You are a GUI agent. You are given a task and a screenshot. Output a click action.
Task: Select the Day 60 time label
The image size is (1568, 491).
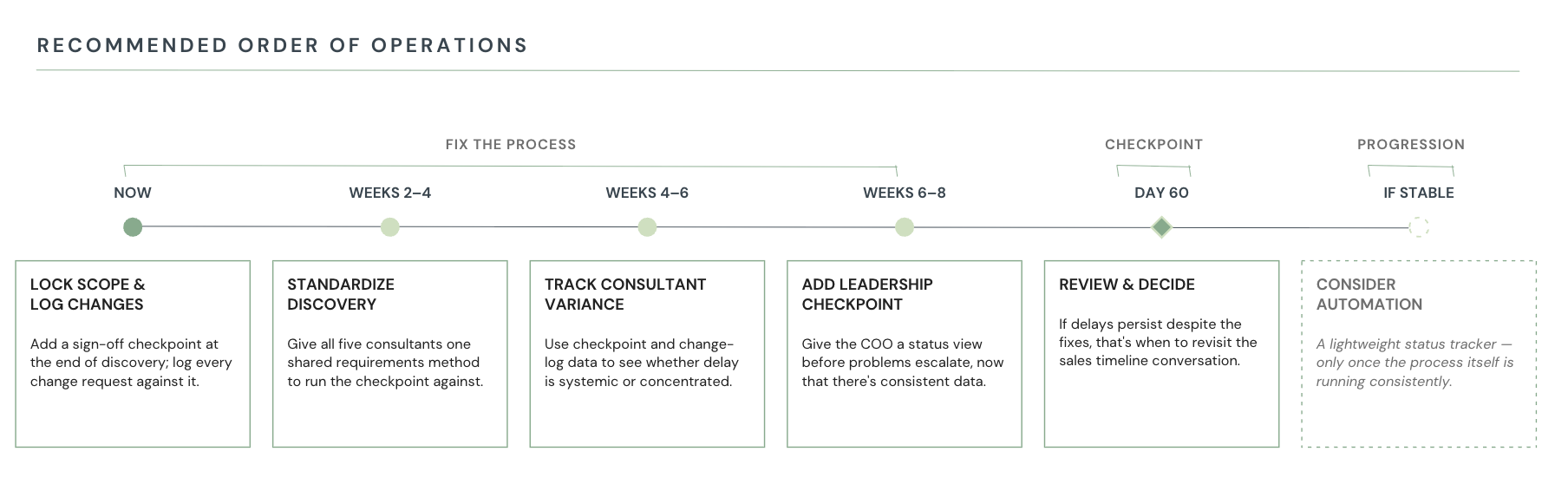[1161, 193]
